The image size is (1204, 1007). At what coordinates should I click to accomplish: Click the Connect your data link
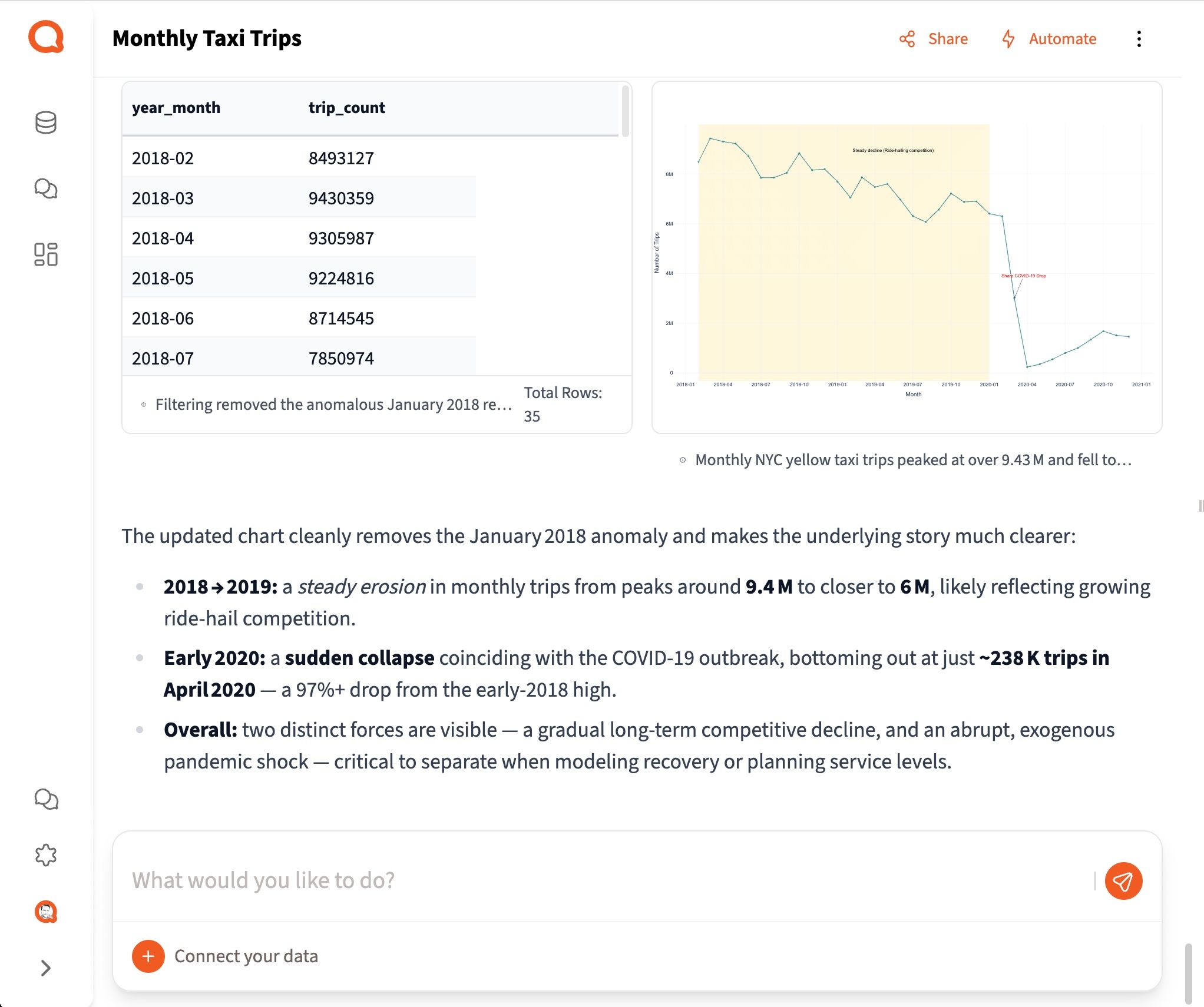[246, 956]
